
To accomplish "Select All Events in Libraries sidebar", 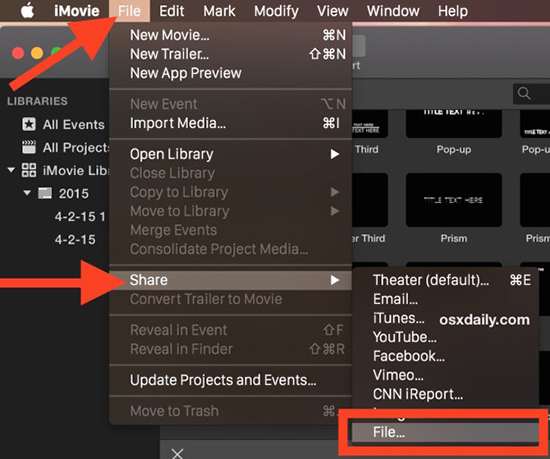I will 74,124.
